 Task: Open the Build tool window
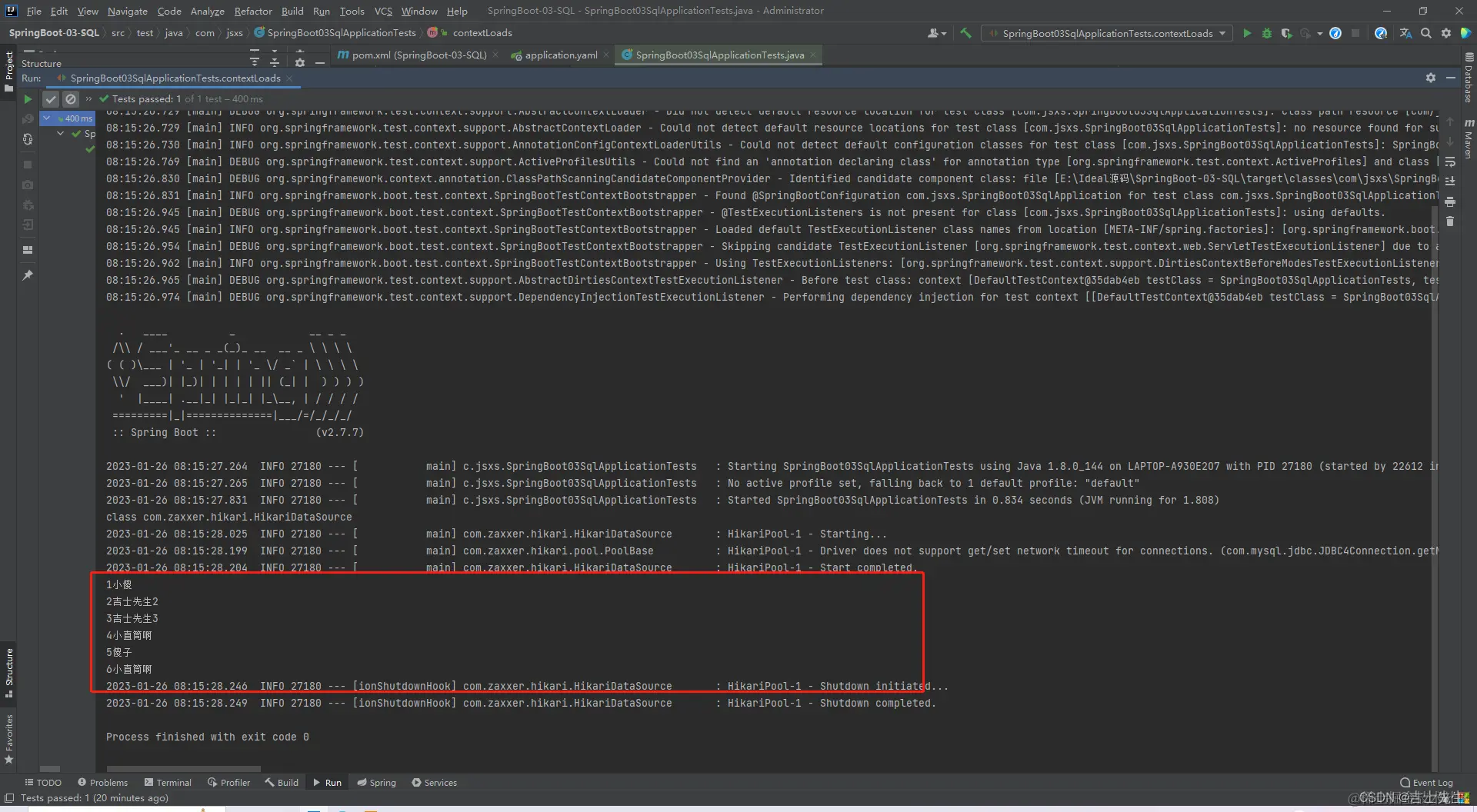[x=282, y=782]
